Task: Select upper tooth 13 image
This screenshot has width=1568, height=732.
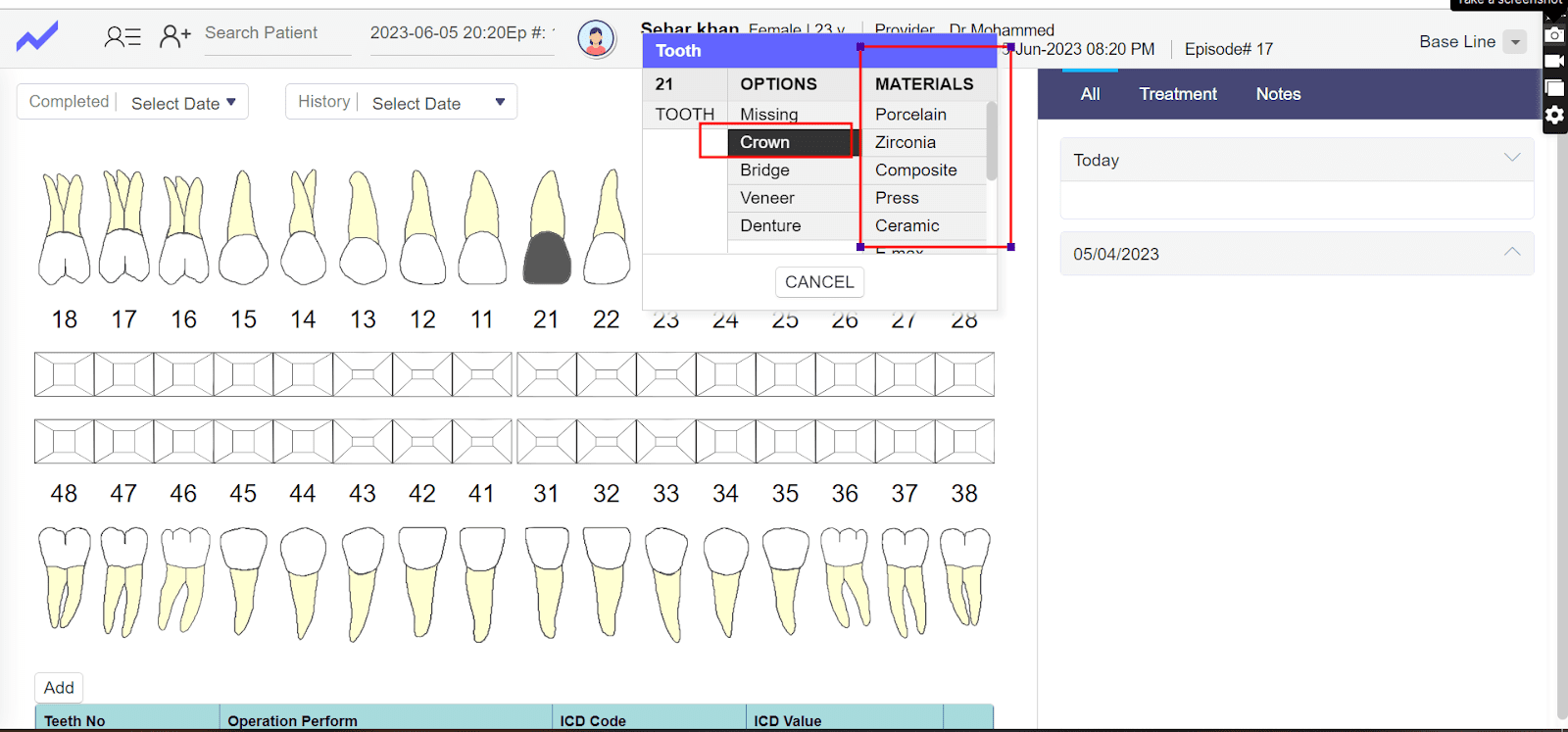Action: 363,227
